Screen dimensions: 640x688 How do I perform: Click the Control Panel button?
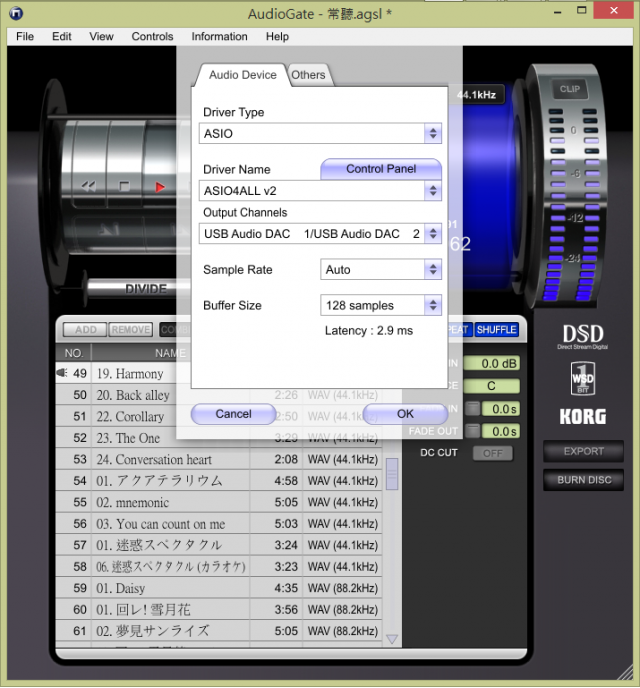tap(381, 169)
